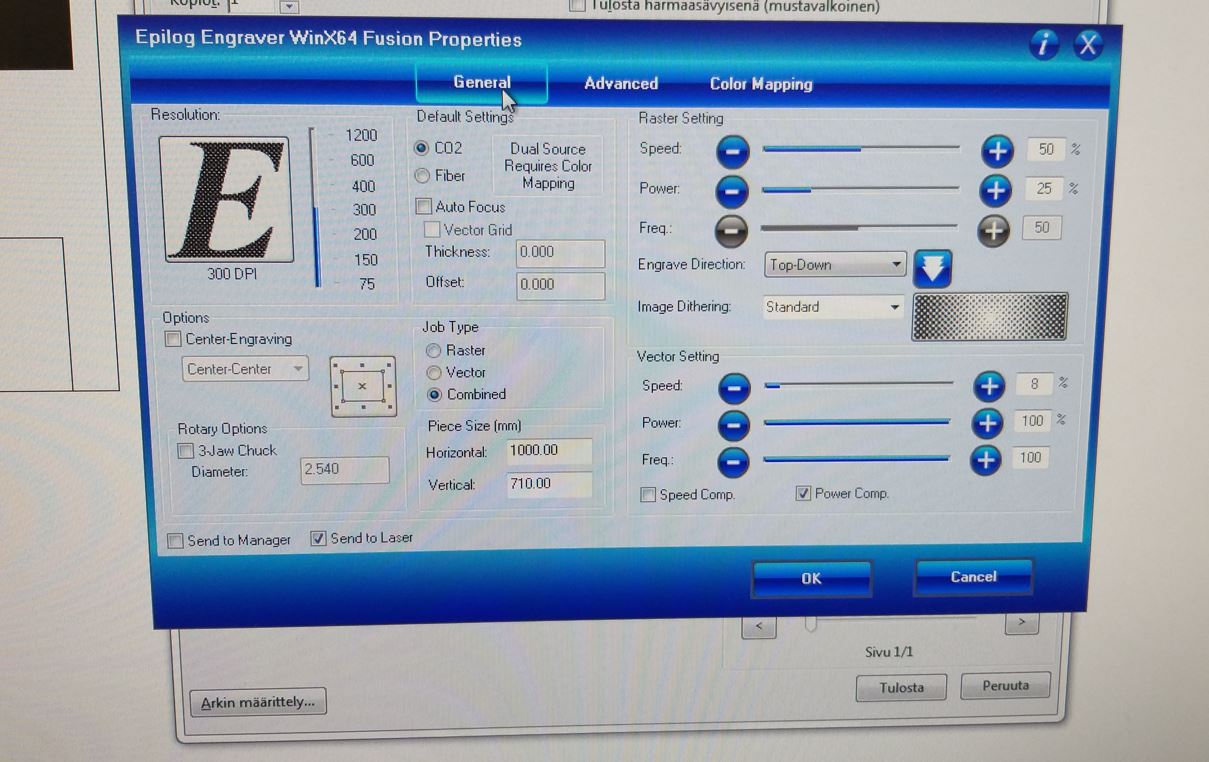Click the raster speed value box
The image size is (1209, 762).
coord(1046,150)
